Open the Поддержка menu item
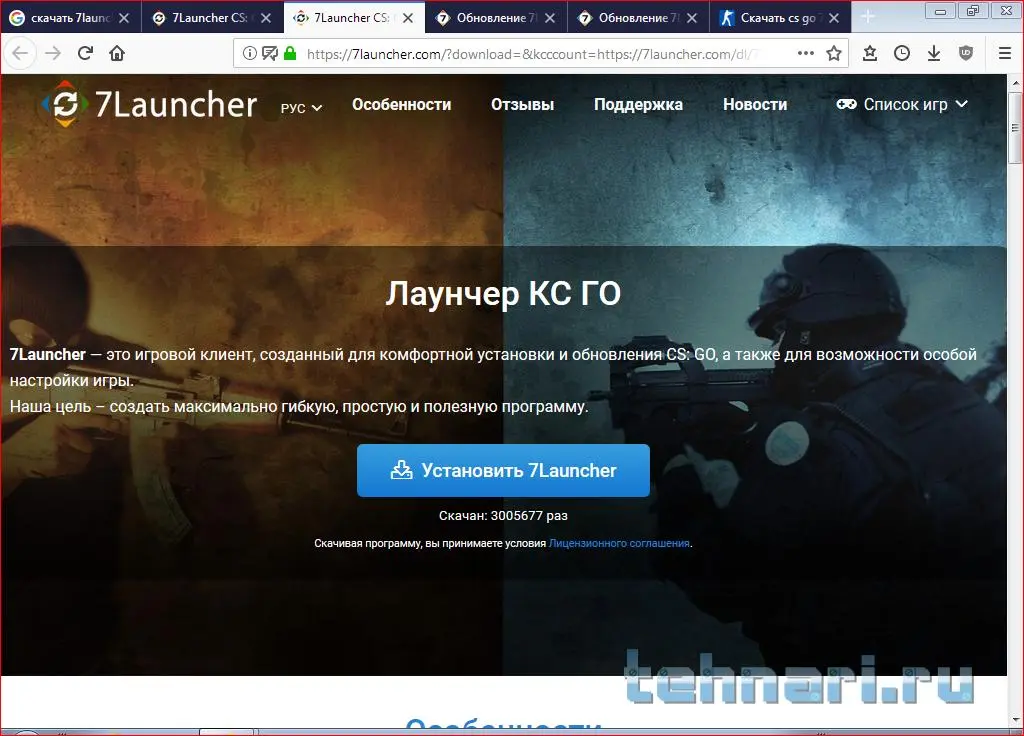Viewport: 1024px width, 736px height. click(638, 104)
